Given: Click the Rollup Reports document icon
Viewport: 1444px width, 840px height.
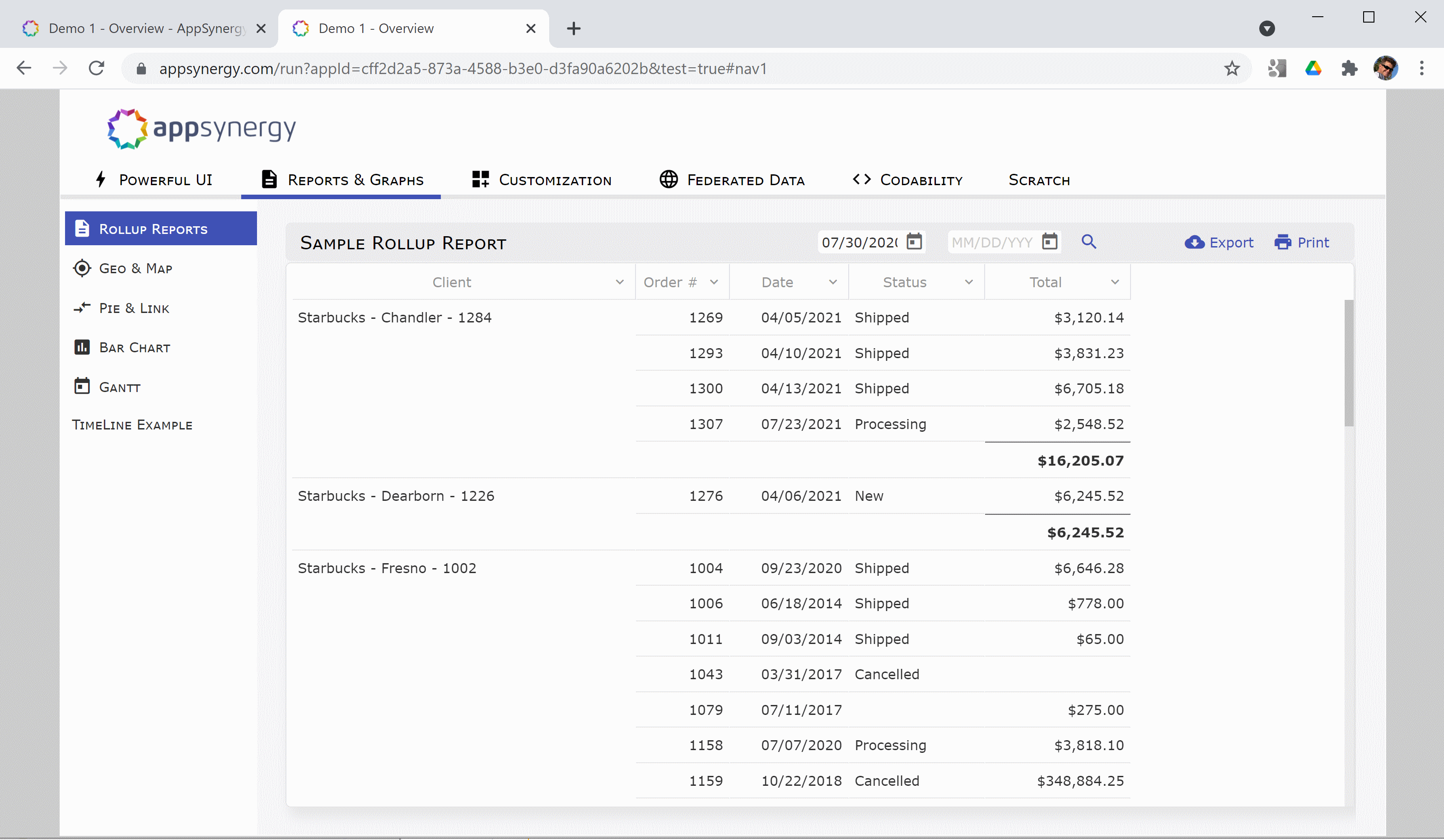Looking at the screenshot, I should coord(82,228).
